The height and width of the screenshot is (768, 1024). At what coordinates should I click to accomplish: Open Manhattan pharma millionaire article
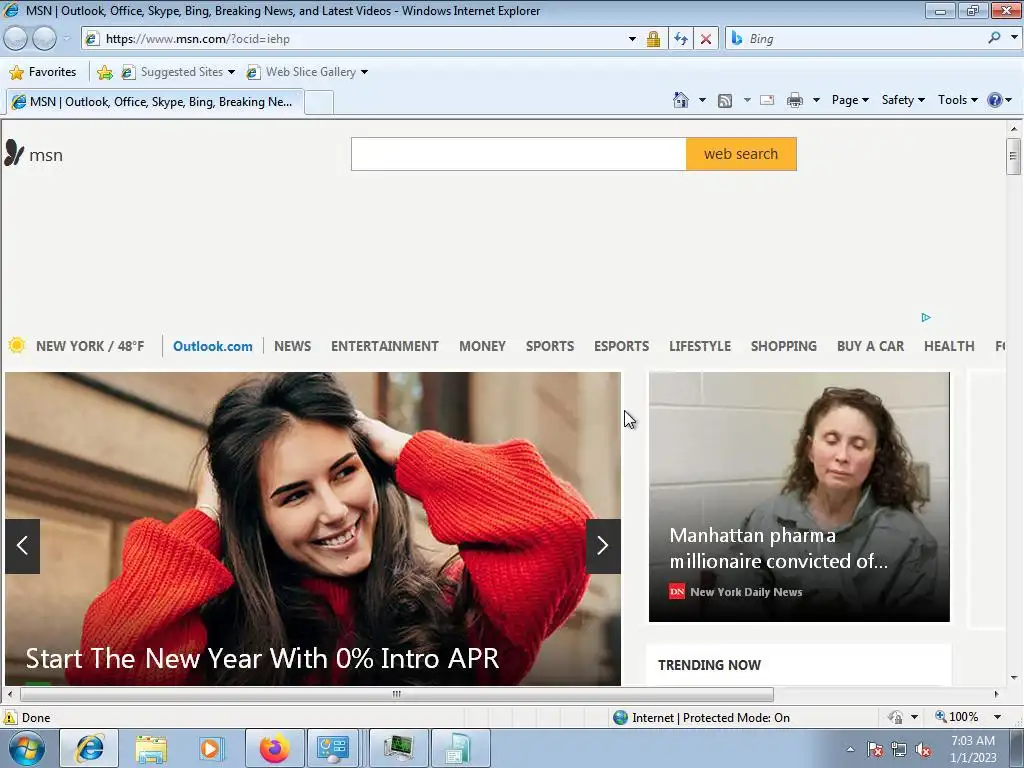click(799, 497)
